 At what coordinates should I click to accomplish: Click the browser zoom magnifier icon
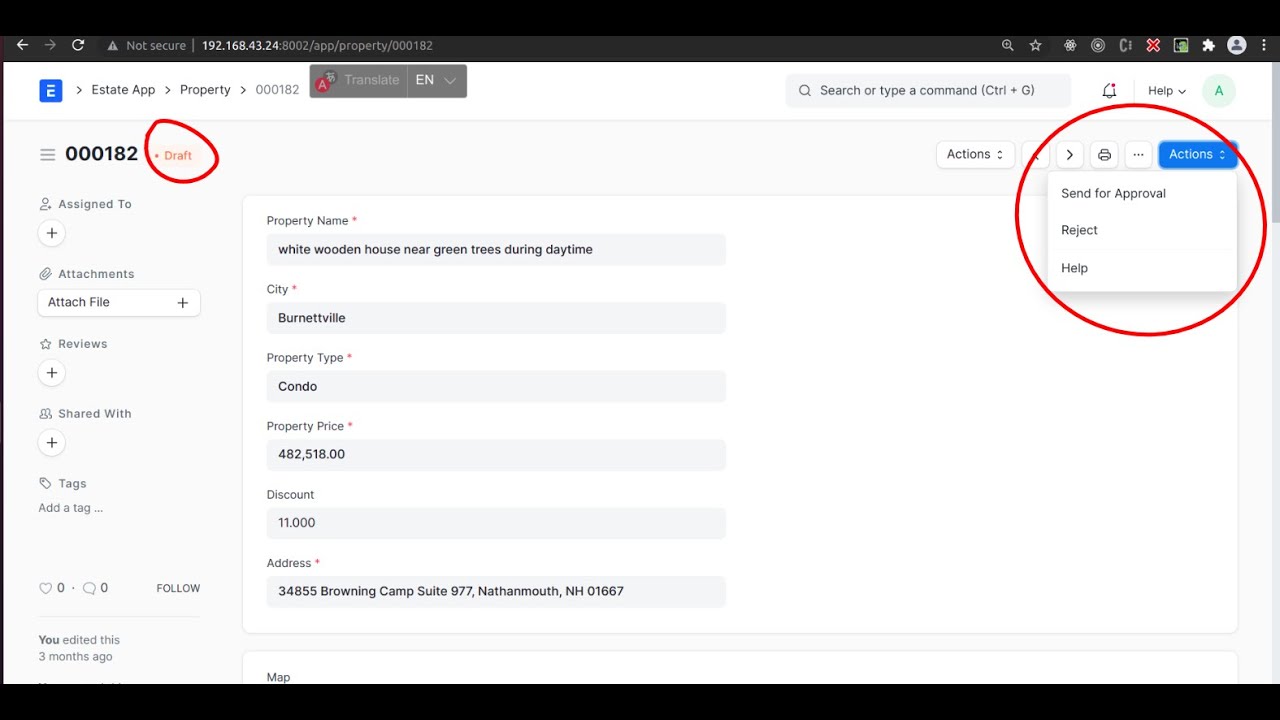click(1008, 45)
